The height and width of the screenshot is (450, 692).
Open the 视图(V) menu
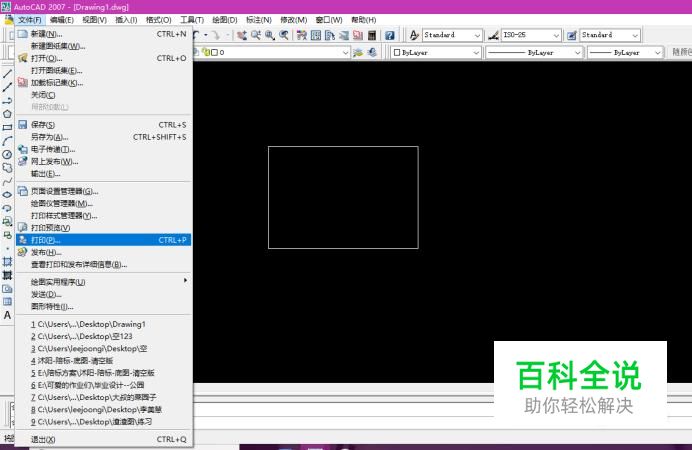(x=94, y=20)
